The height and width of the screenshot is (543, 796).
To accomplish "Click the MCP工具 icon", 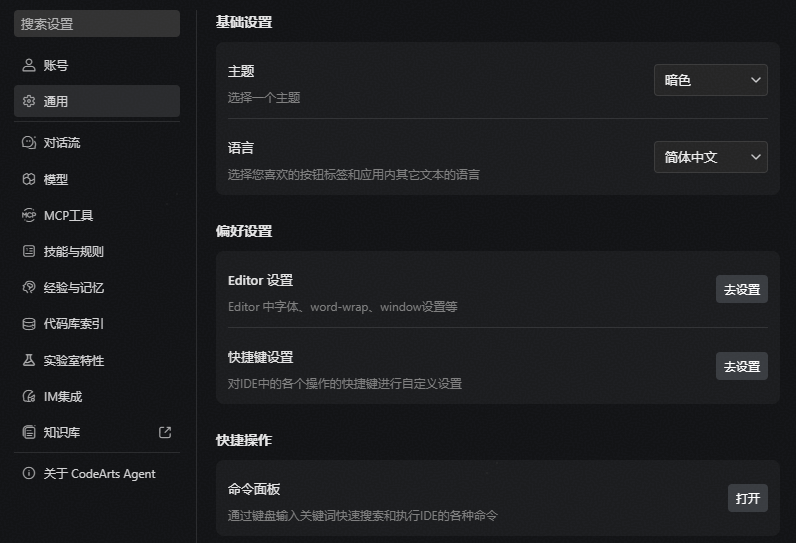I will (x=29, y=215).
